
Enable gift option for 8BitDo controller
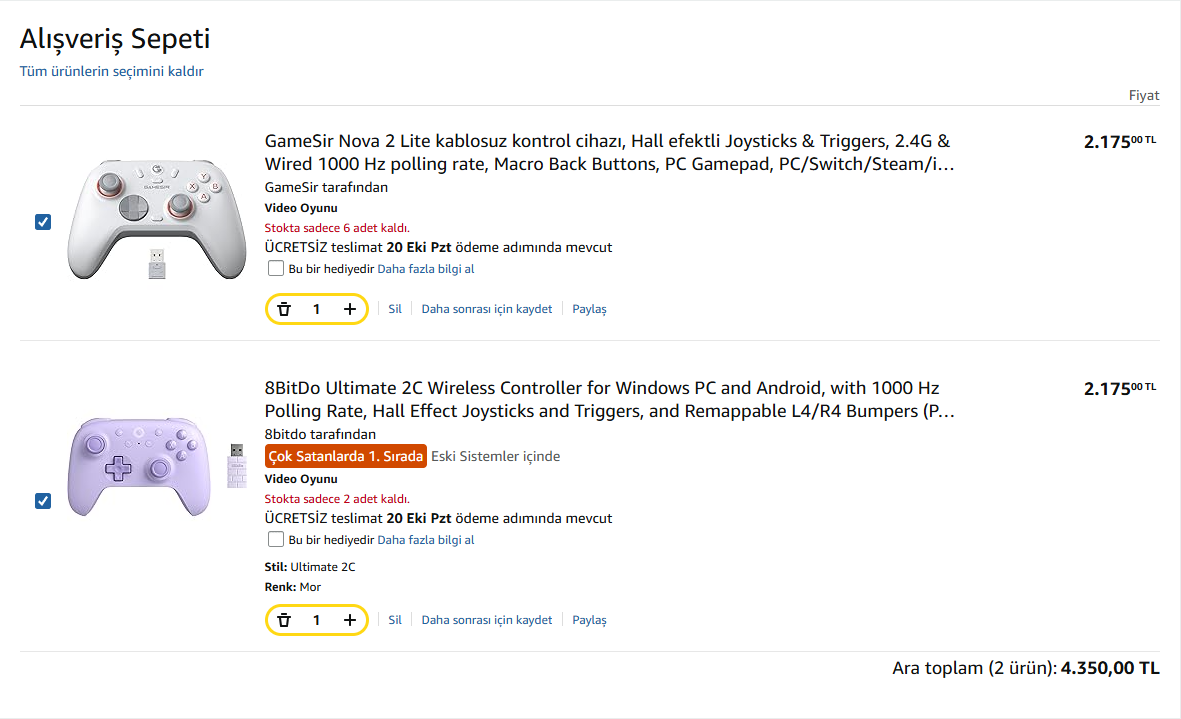point(276,539)
